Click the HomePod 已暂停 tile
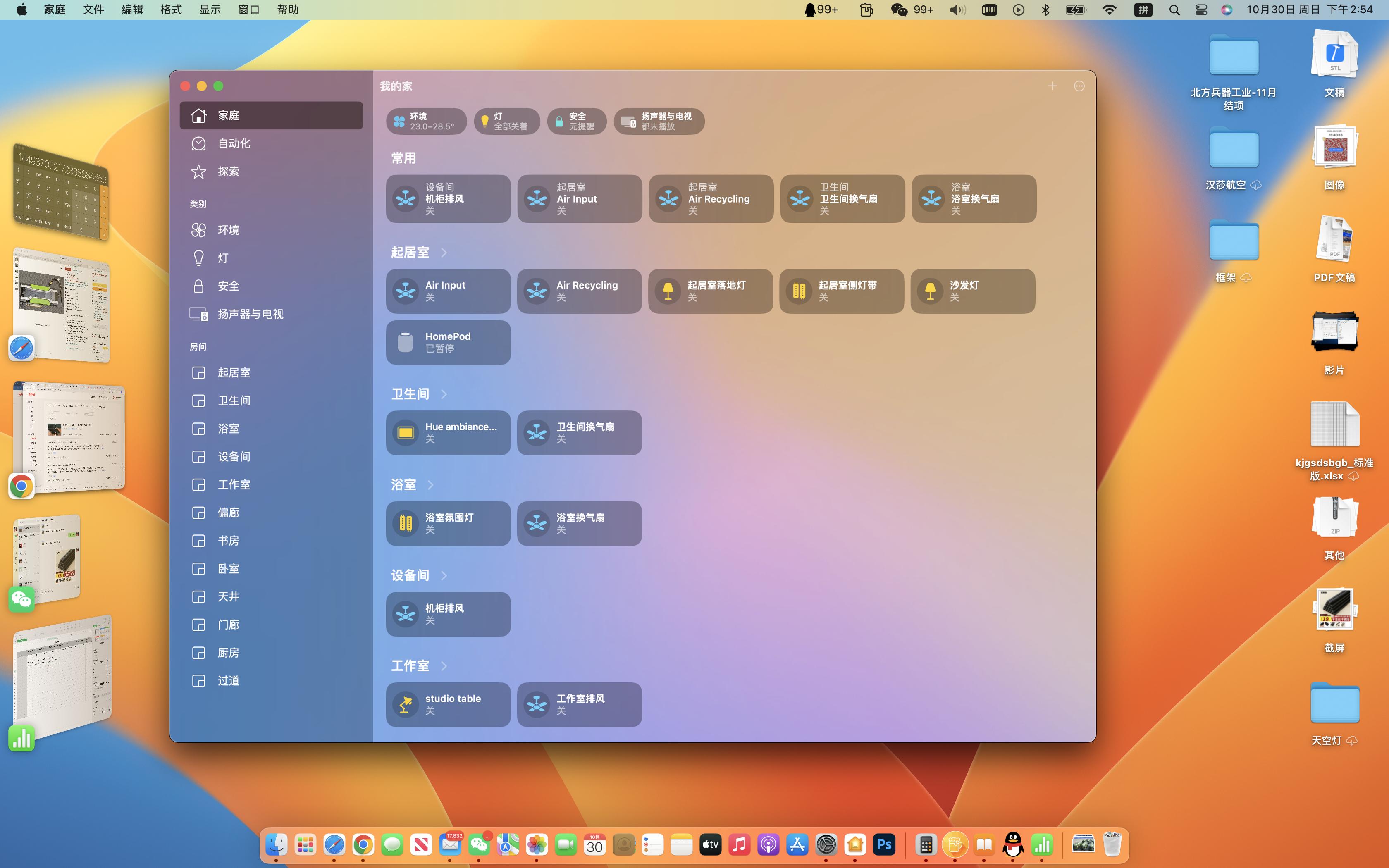Screen dimensions: 1389x868 (x=448, y=342)
